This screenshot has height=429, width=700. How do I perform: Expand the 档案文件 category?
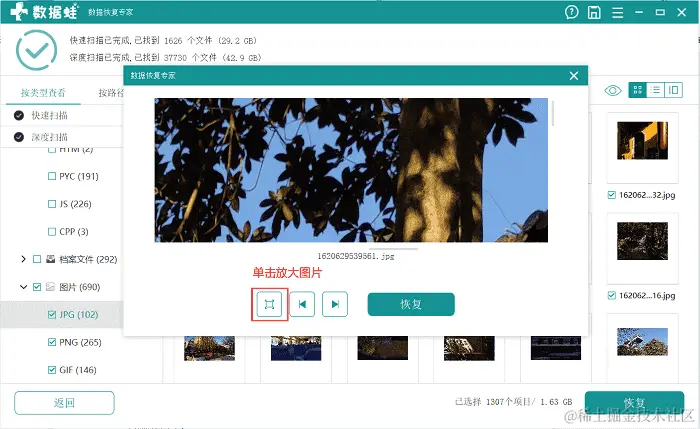point(23,259)
